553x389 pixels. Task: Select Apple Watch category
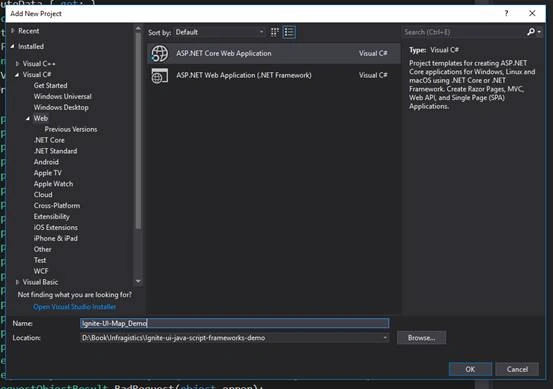[53, 184]
